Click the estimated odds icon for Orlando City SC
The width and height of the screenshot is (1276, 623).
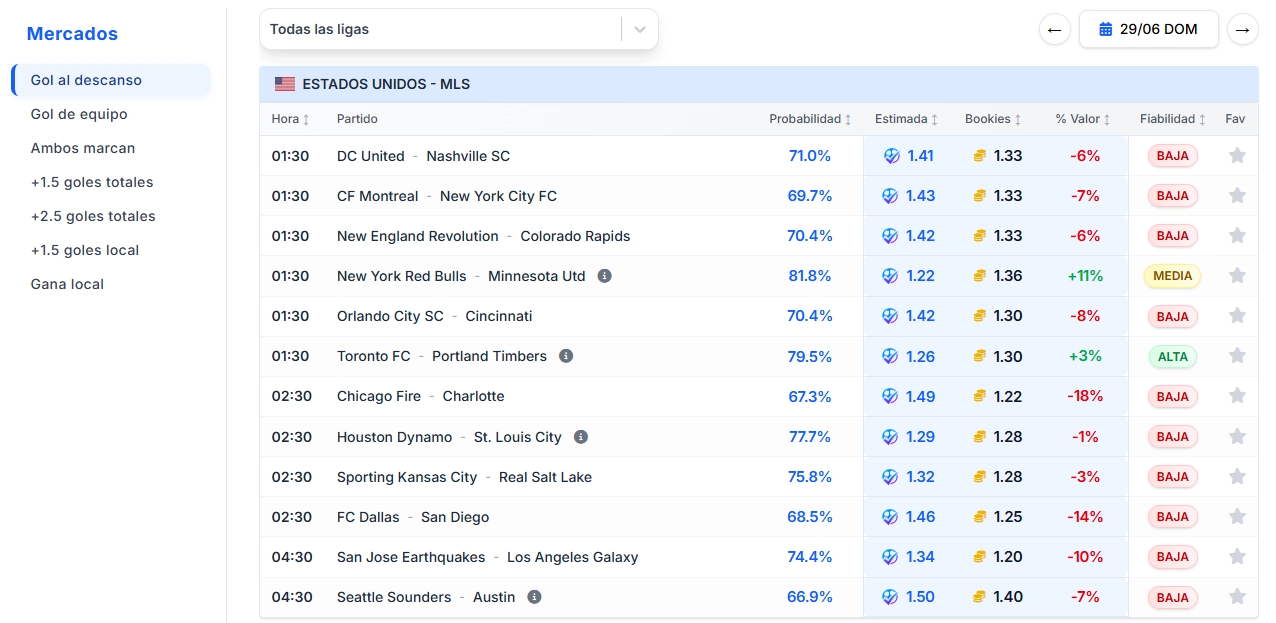click(x=890, y=316)
